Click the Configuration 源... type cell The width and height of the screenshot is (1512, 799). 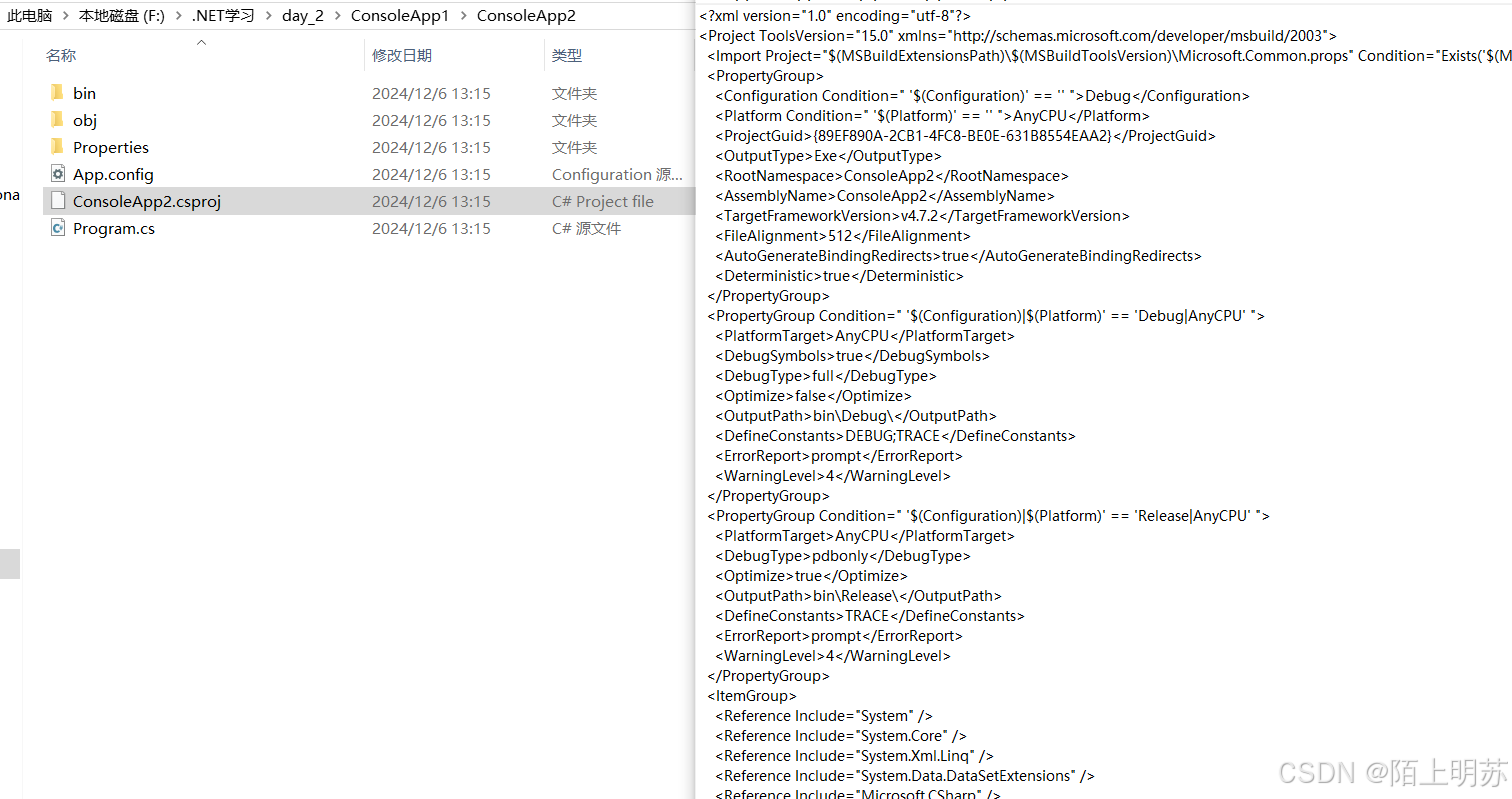[x=617, y=174]
